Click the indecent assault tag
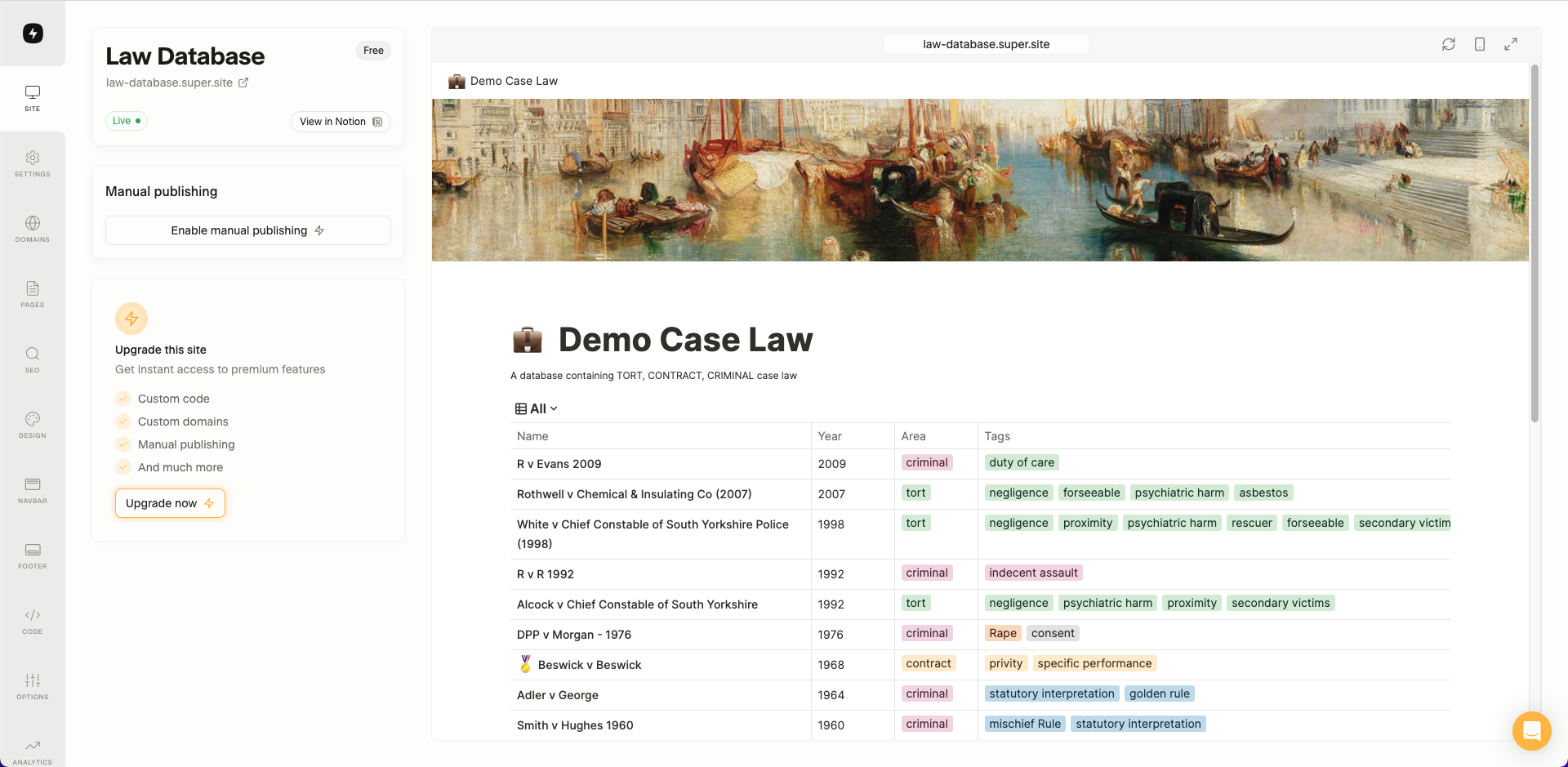This screenshot has height=767, width=1568. tap(1033, 573)
